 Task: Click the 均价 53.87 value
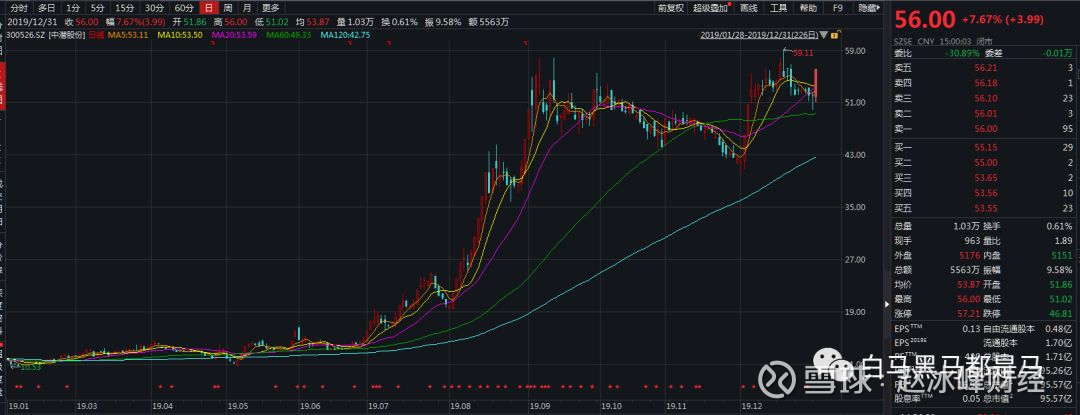[968, 284]
